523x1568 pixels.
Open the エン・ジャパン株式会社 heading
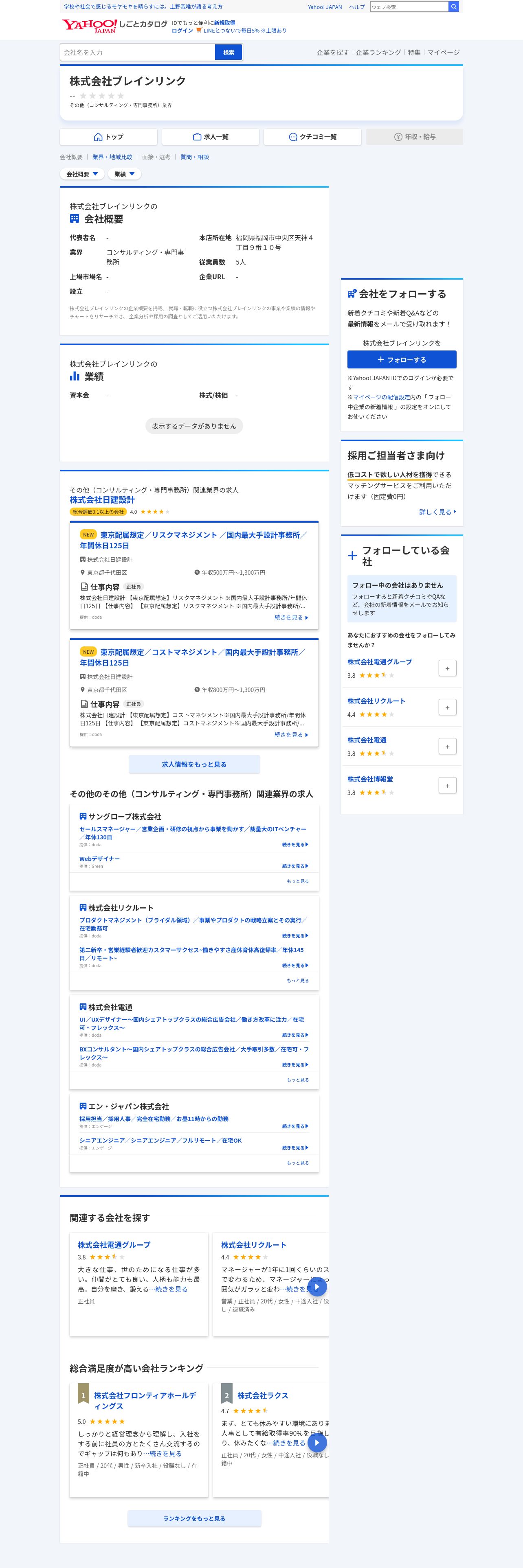tap(128, 1107)
